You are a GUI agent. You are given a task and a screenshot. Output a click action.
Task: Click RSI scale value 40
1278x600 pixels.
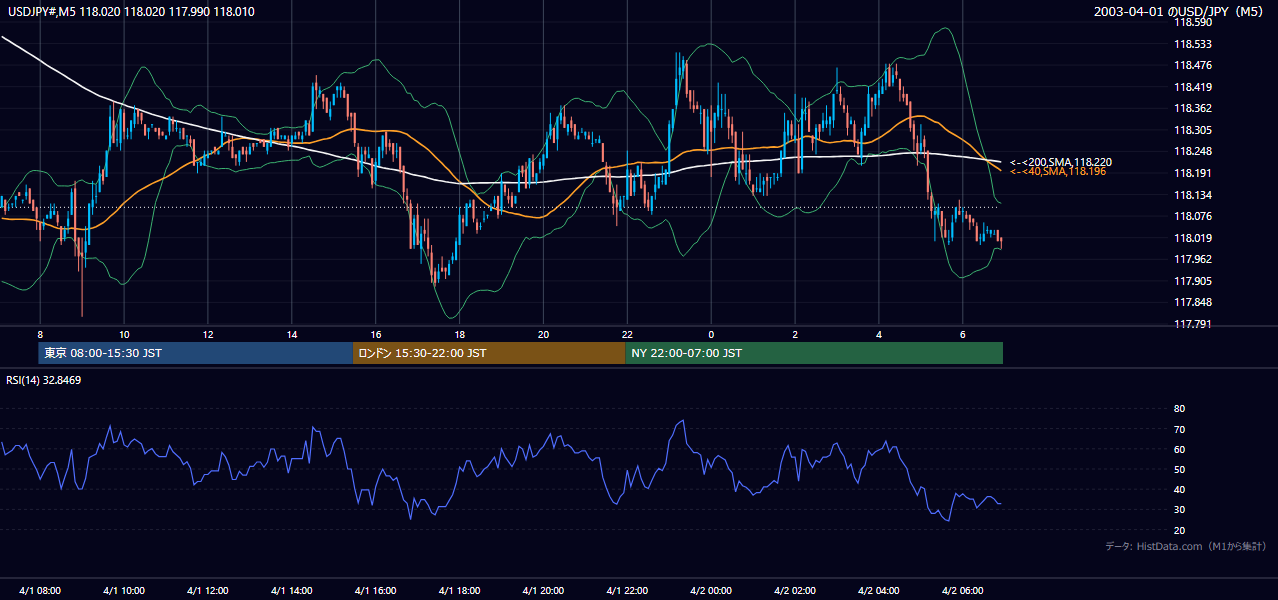click(x=1180, y=489)
